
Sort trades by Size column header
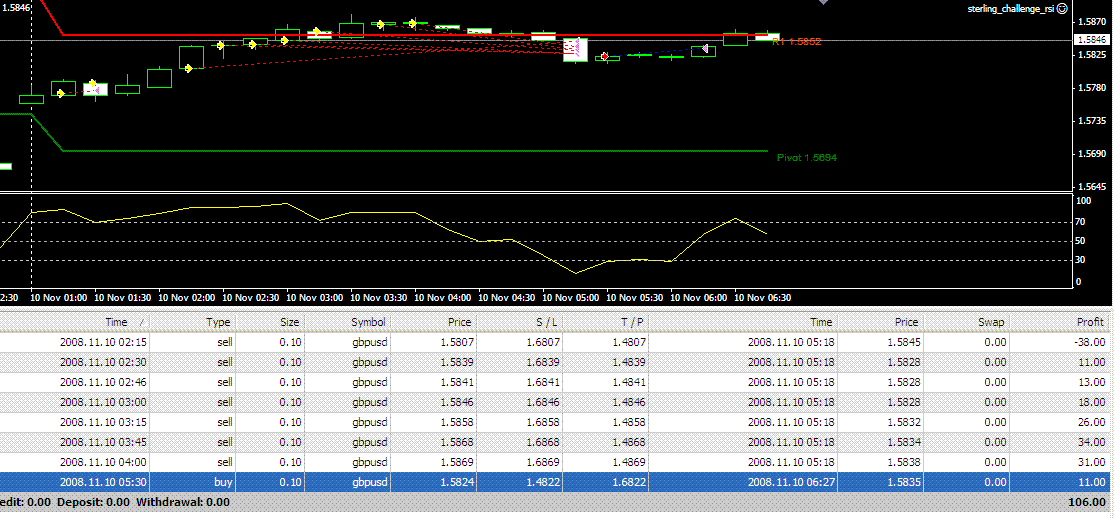tap(269, 322)
